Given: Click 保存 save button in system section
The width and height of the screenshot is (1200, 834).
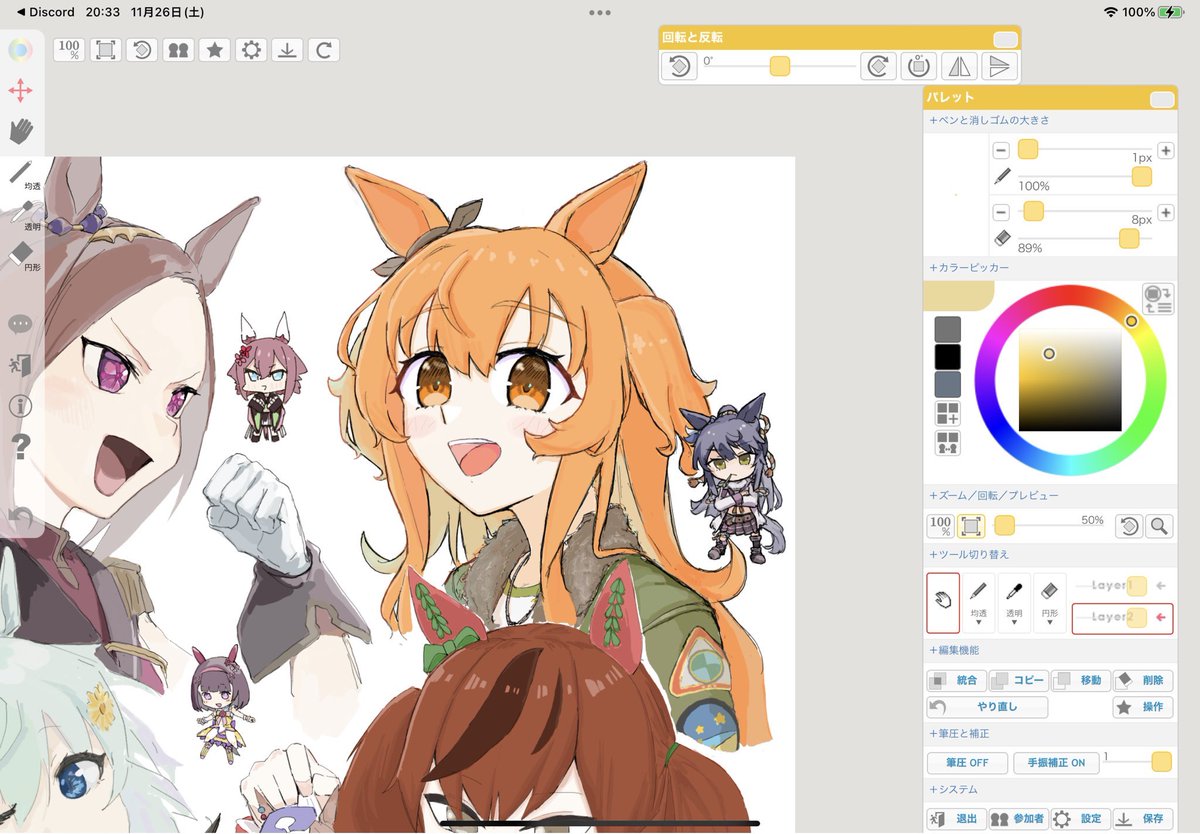Looking at the screenshot, I should pos(1143,819).
